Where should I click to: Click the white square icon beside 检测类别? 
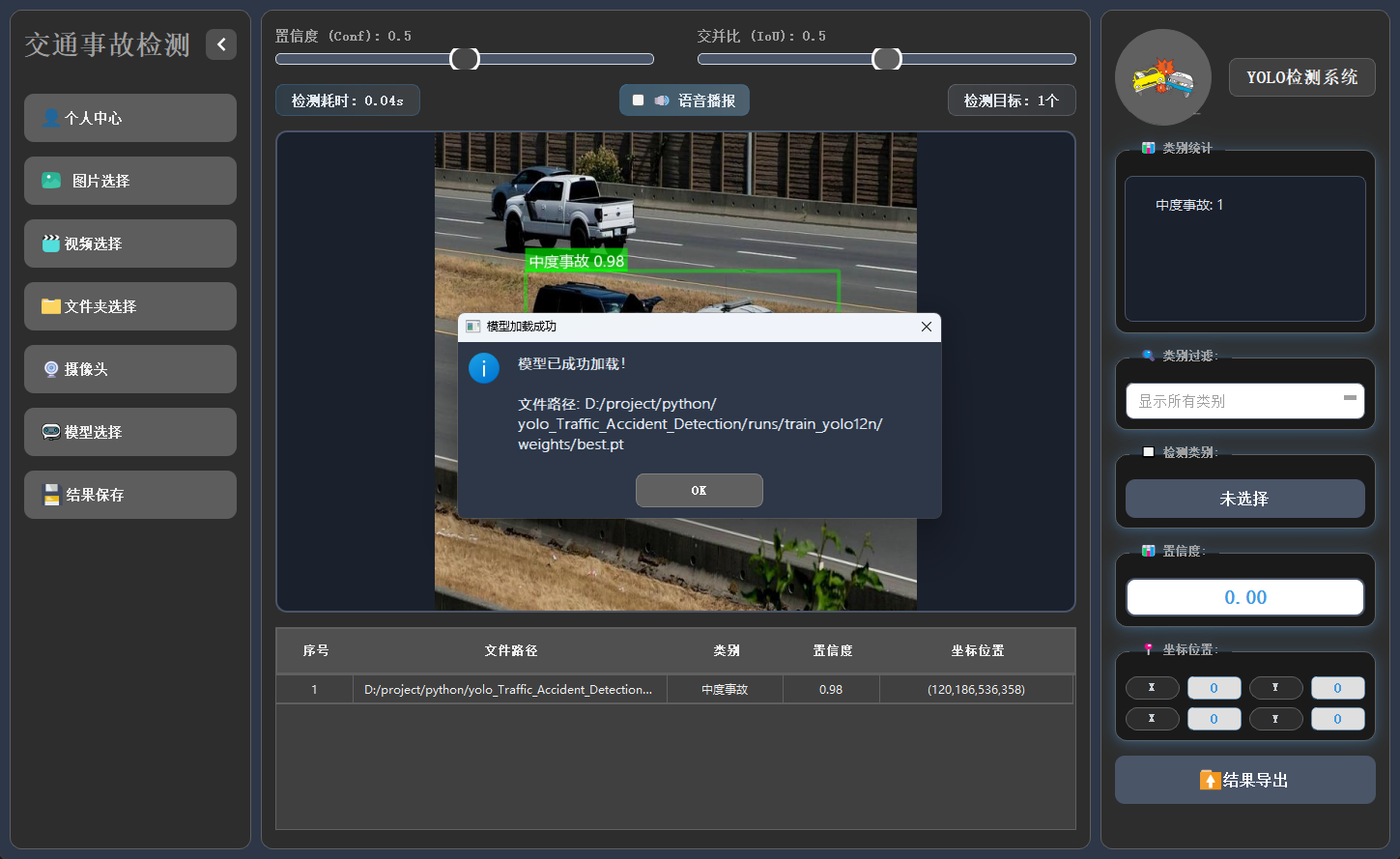(1148, 452)
